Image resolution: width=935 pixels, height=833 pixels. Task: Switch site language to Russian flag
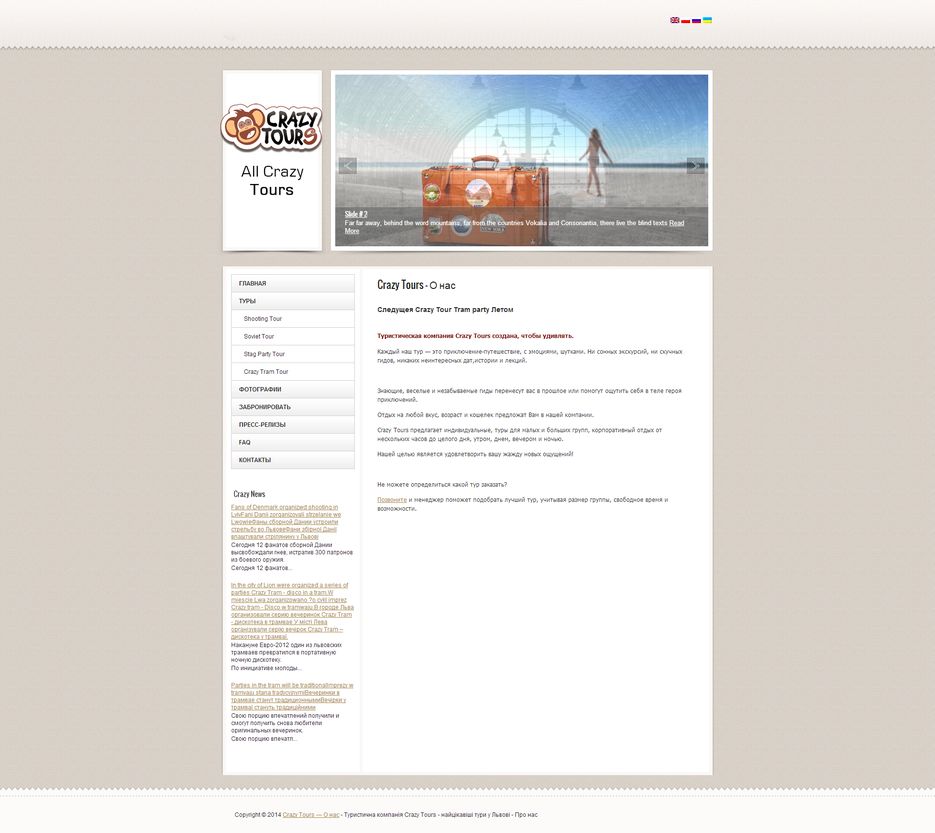click(696, 20)
